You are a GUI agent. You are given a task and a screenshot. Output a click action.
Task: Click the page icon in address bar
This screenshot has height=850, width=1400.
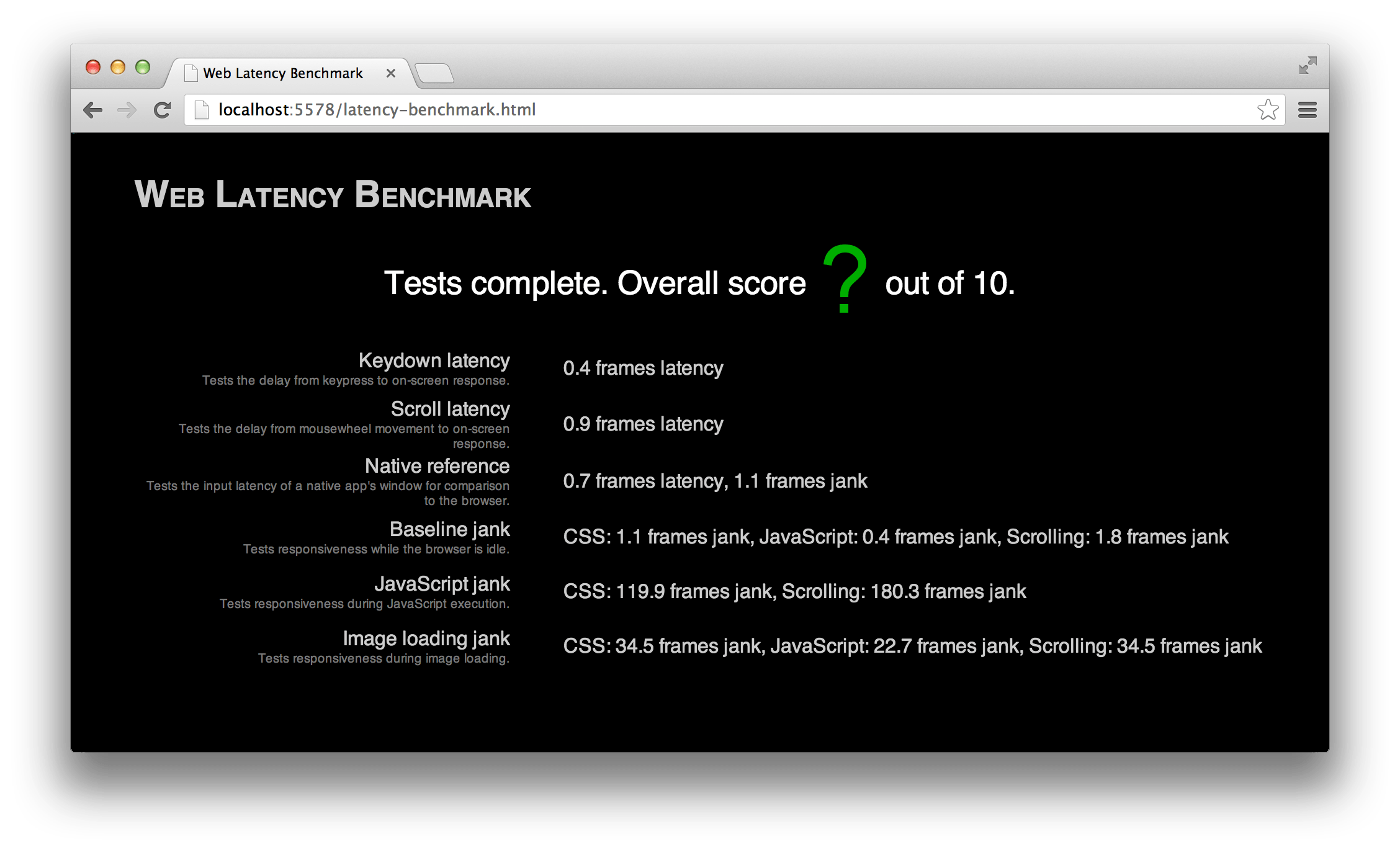[x=201, y=110]
